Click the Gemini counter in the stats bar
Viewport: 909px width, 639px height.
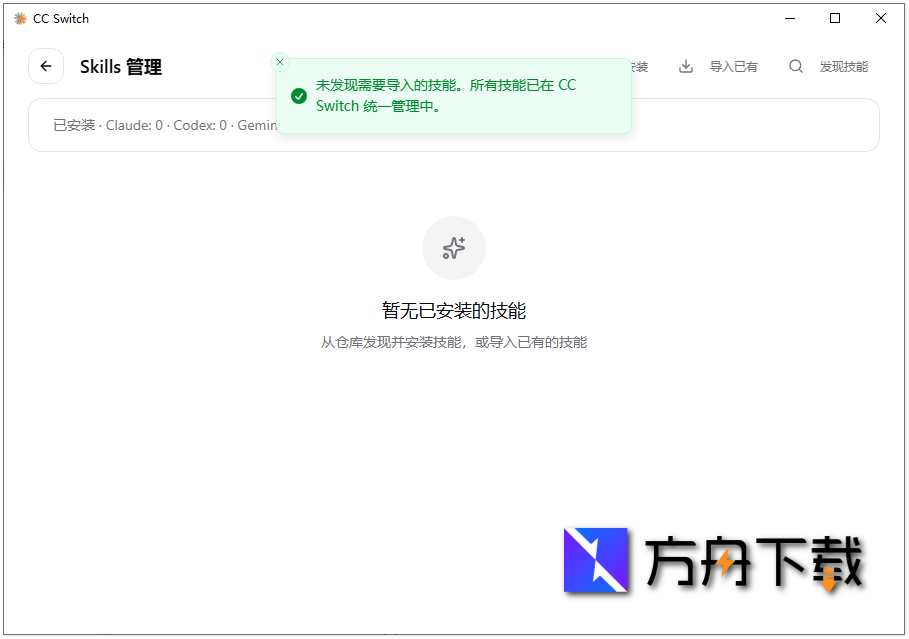pyautogui.click(x=260, y=125)
